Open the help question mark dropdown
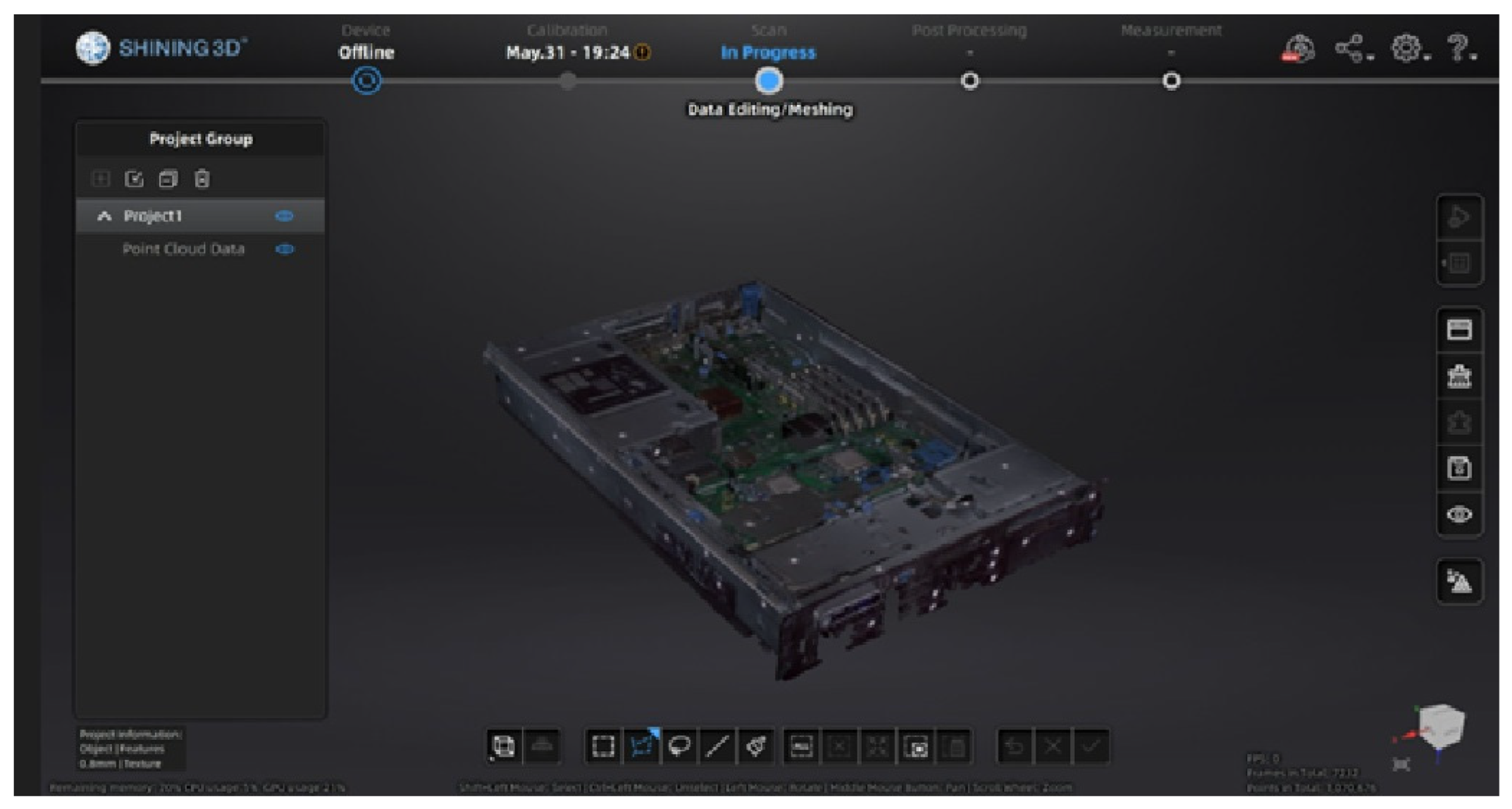This screenshot has width=1512, height=809. click(x=1459, y=48)
